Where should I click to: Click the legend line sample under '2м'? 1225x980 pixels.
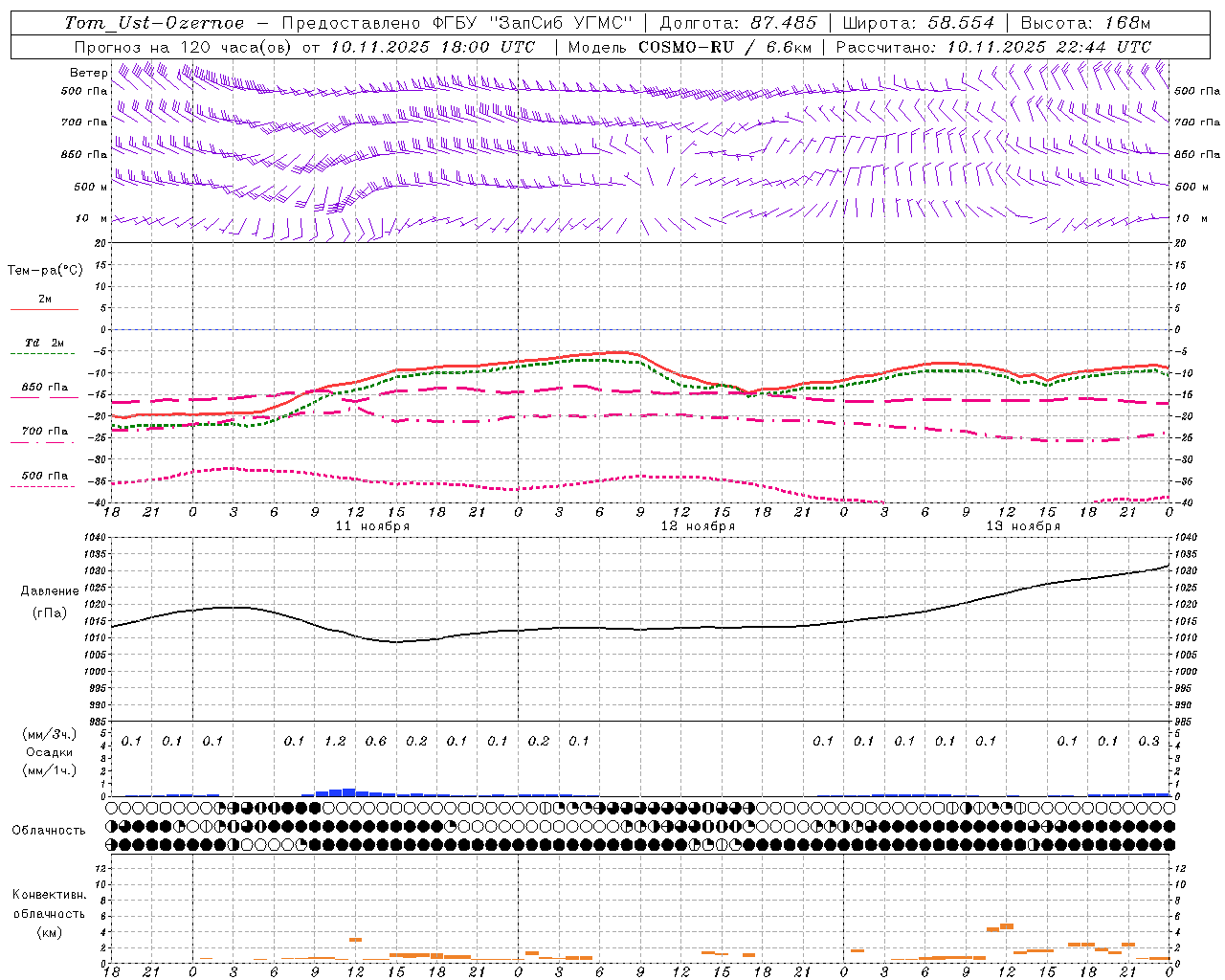44,310
